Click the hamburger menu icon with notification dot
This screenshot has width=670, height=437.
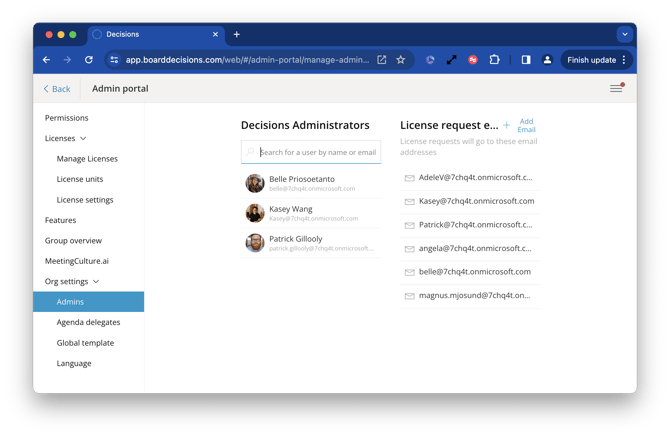point(616,89)
